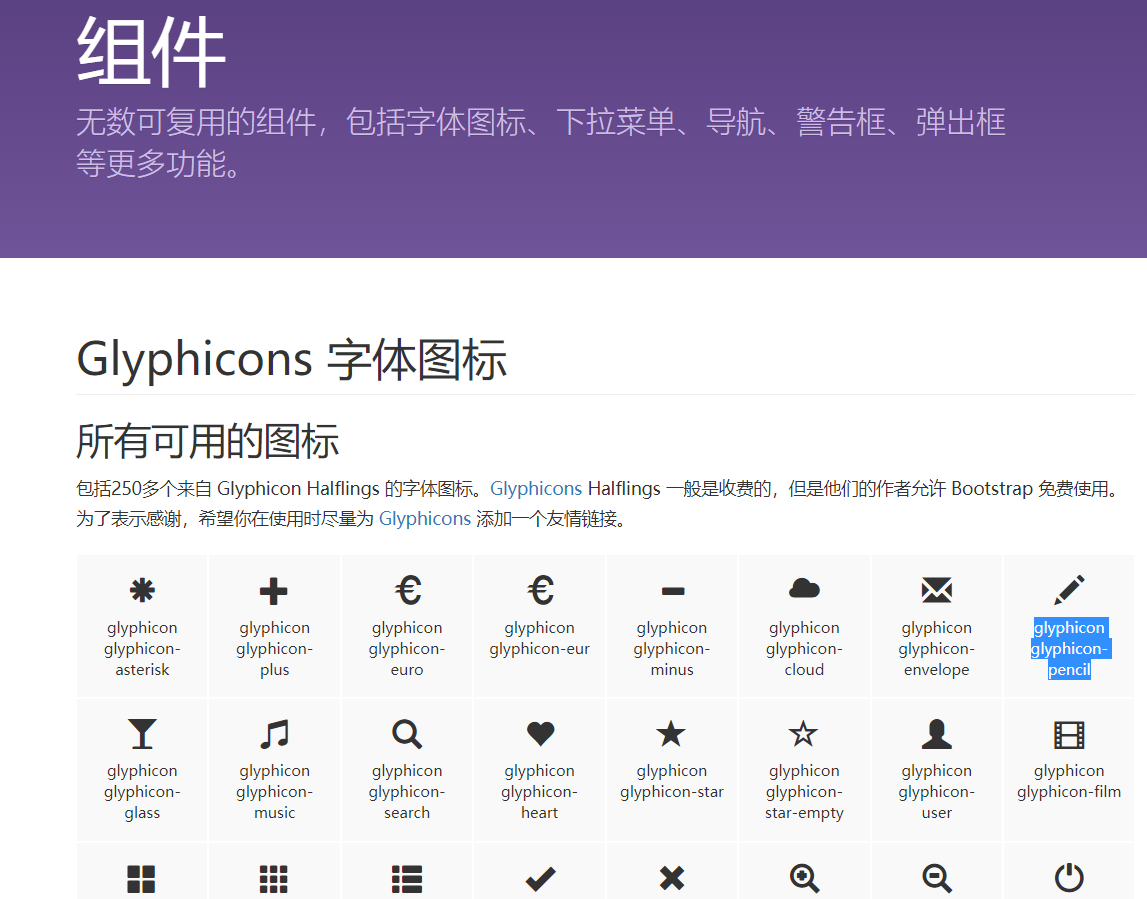
Task: Click the glyphicon-star-empty label text
Action: click(804, 791)
